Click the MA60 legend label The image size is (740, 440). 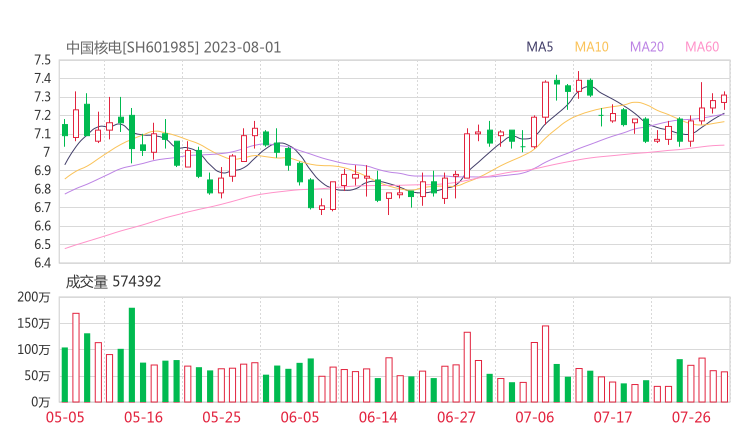pyautogui.click(x=702, y=47)
